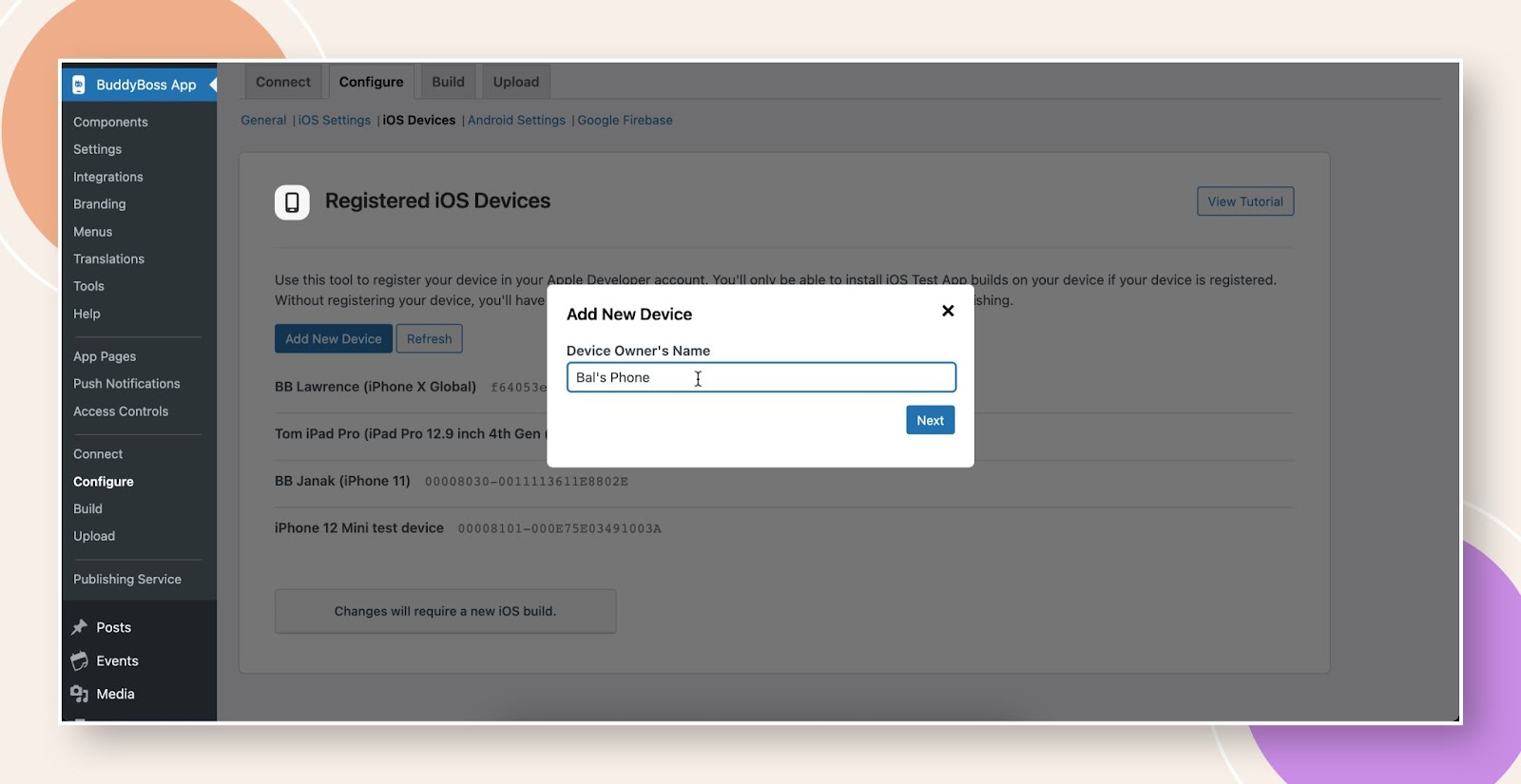Open Build in the sidebar
Viewport: 1521px width, 784px height.
(x=87, y=508)
